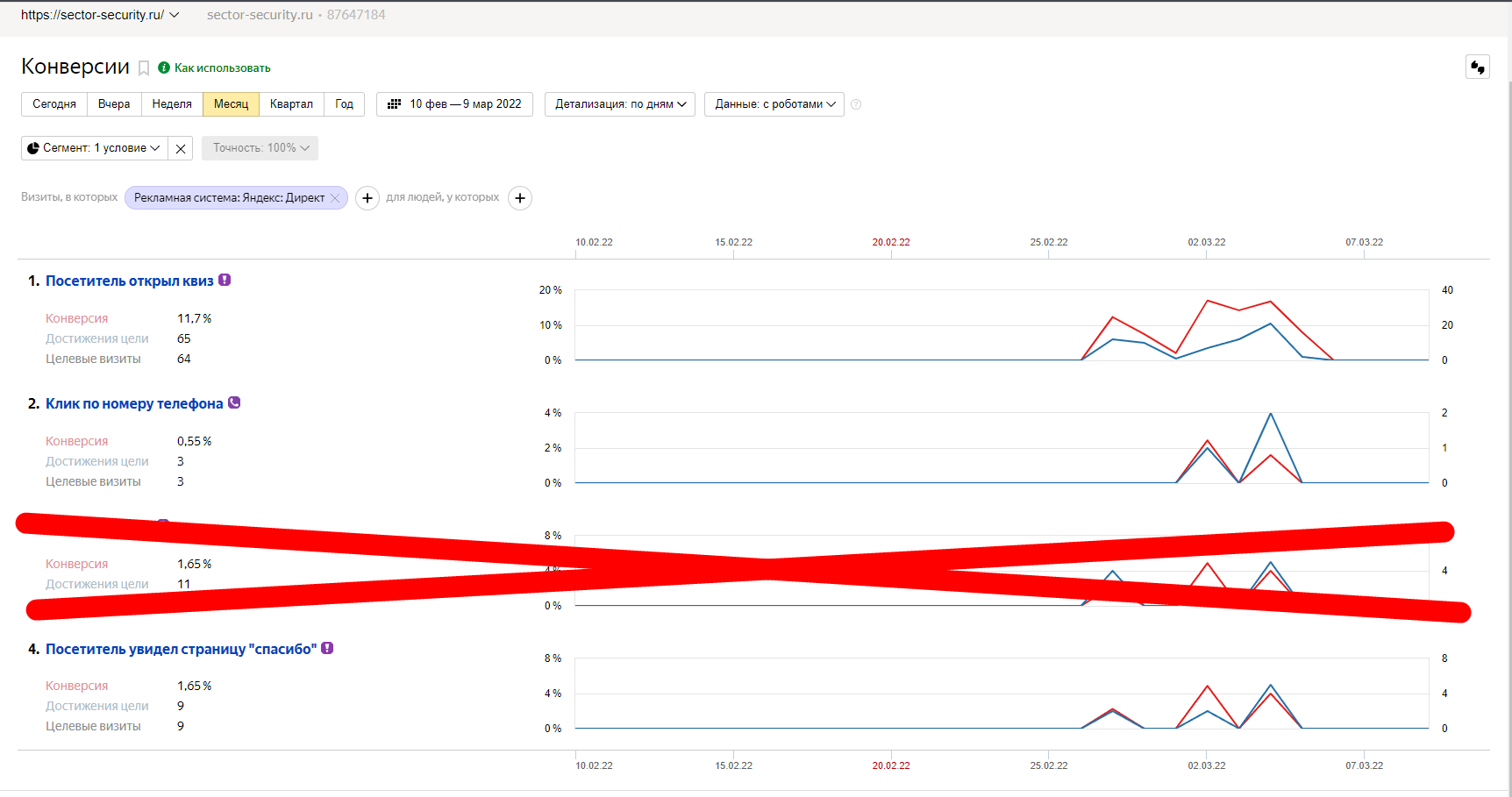This screenshot has width=1512, height=797.
Task: Expand the Детализация: по дням dropdown
Action: click(620, 104)
